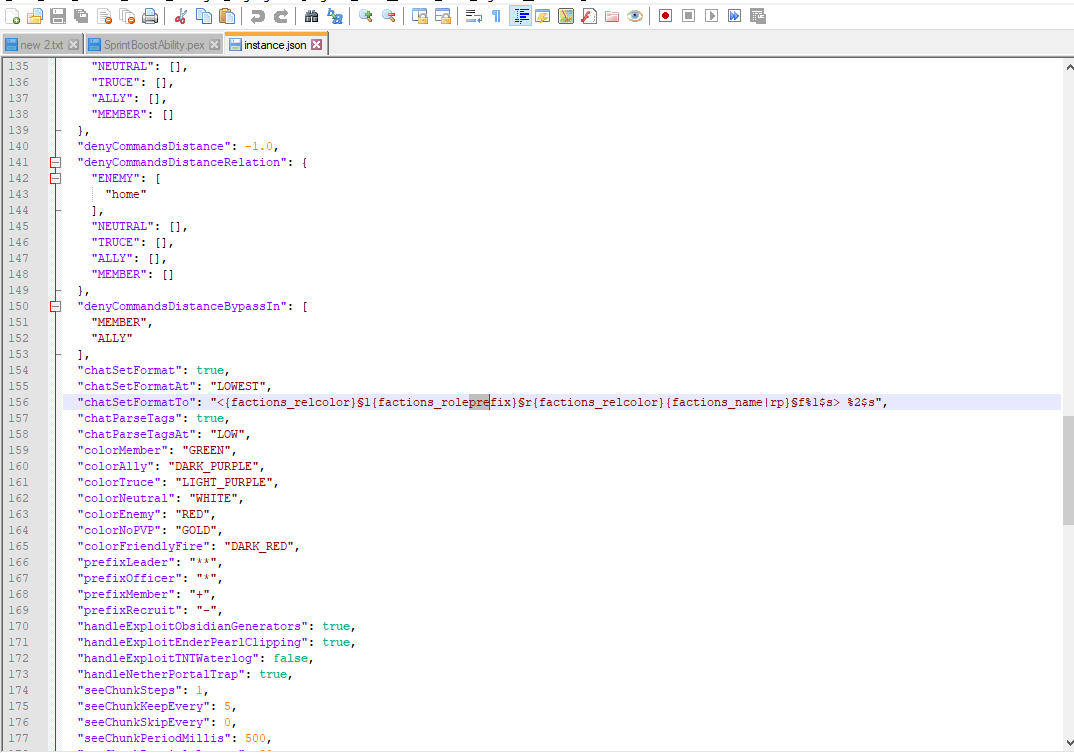Save the current file
Screen dimensions: 1074x753
point(58,16)
